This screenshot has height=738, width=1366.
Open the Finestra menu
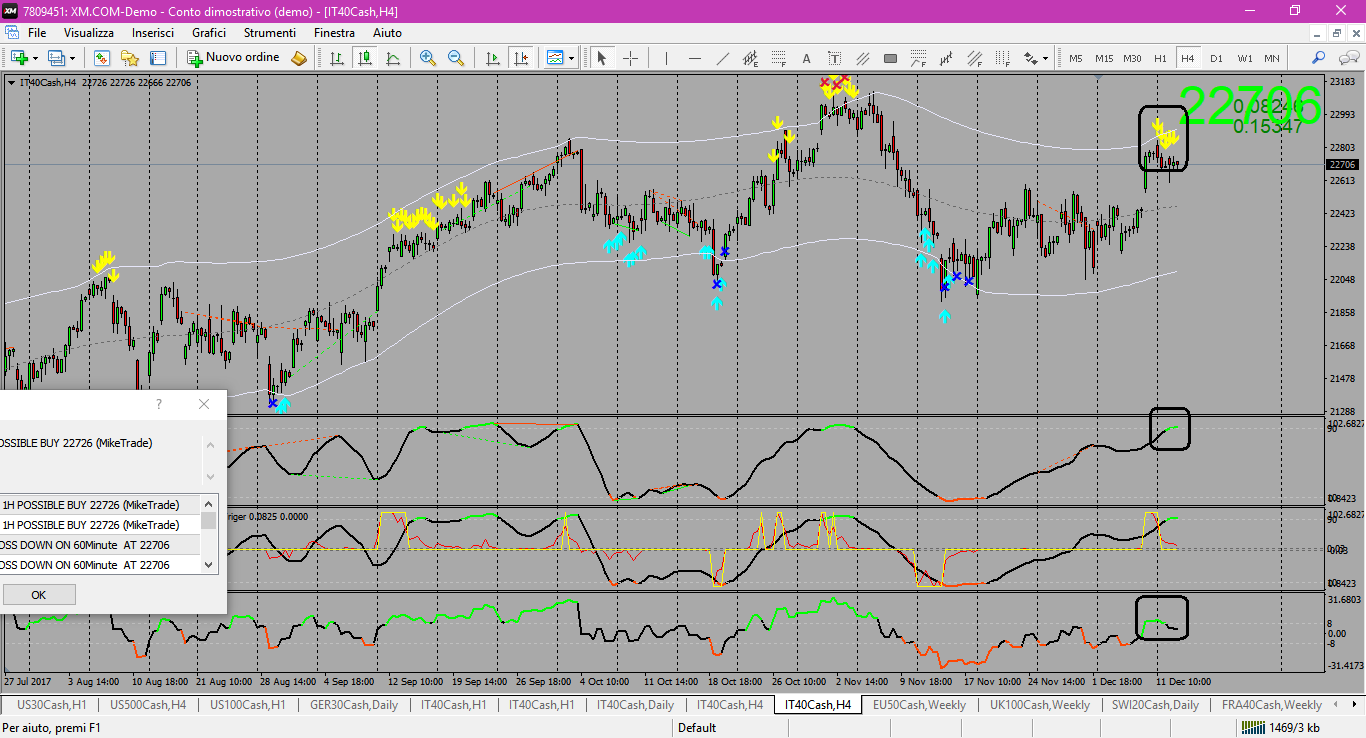(x=334, y=33)
